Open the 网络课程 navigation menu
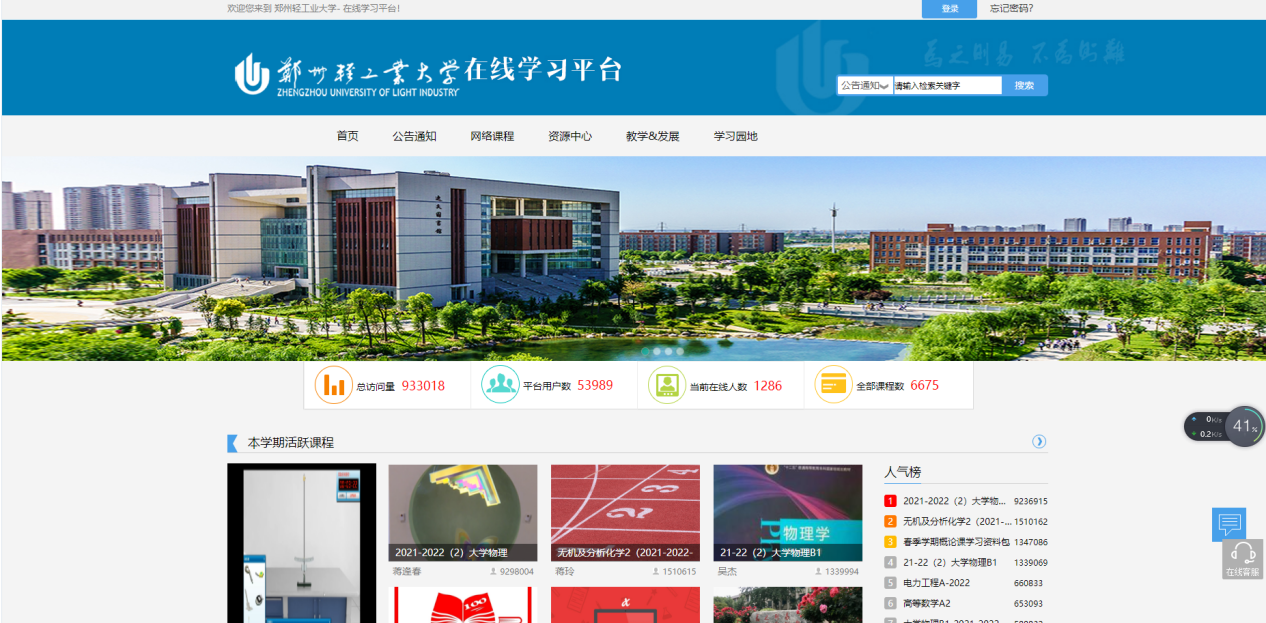Image resolution: width=1266 pixels, height=623 pixels. pos(492,136)
